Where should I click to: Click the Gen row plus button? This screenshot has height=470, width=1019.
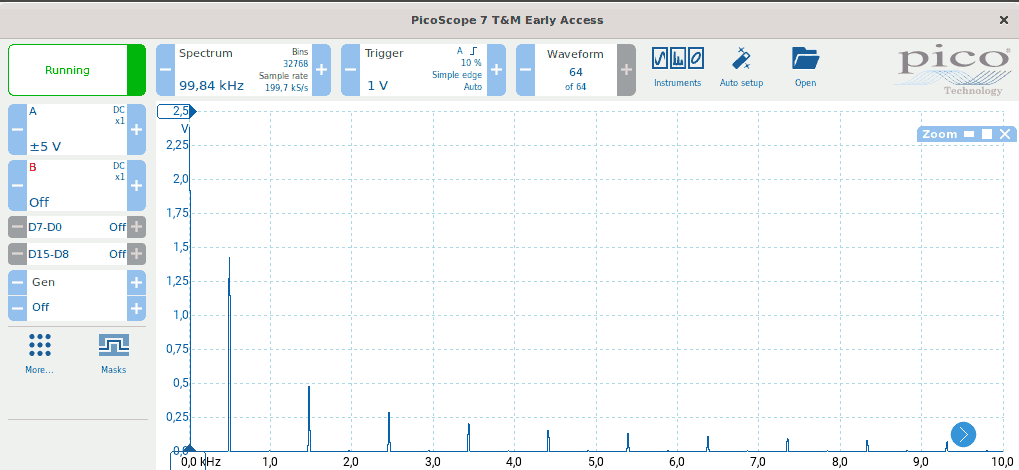click(x=136, y=282)
